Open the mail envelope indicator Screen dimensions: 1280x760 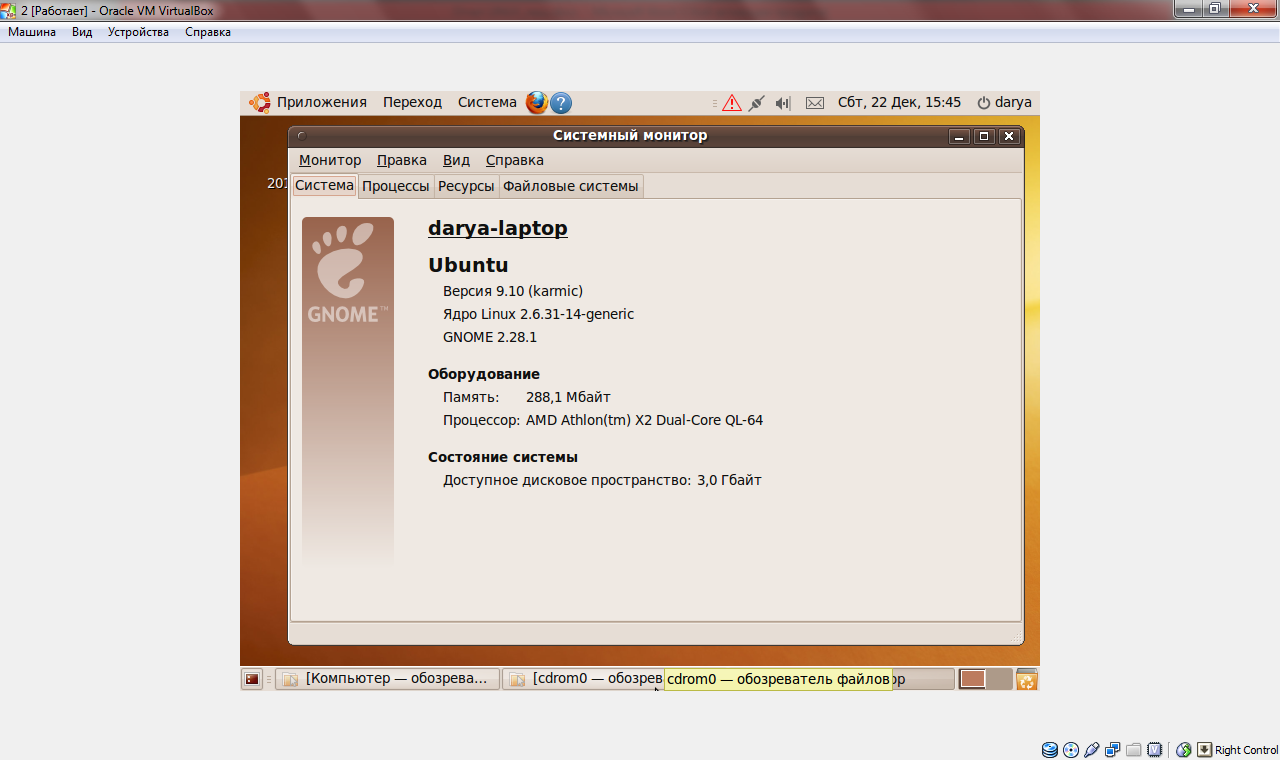coord(815,102)
